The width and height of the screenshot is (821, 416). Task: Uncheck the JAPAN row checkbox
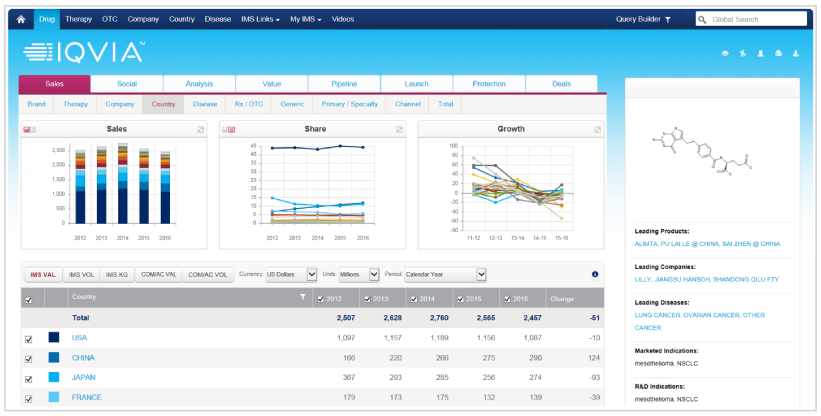coord(28,378)
